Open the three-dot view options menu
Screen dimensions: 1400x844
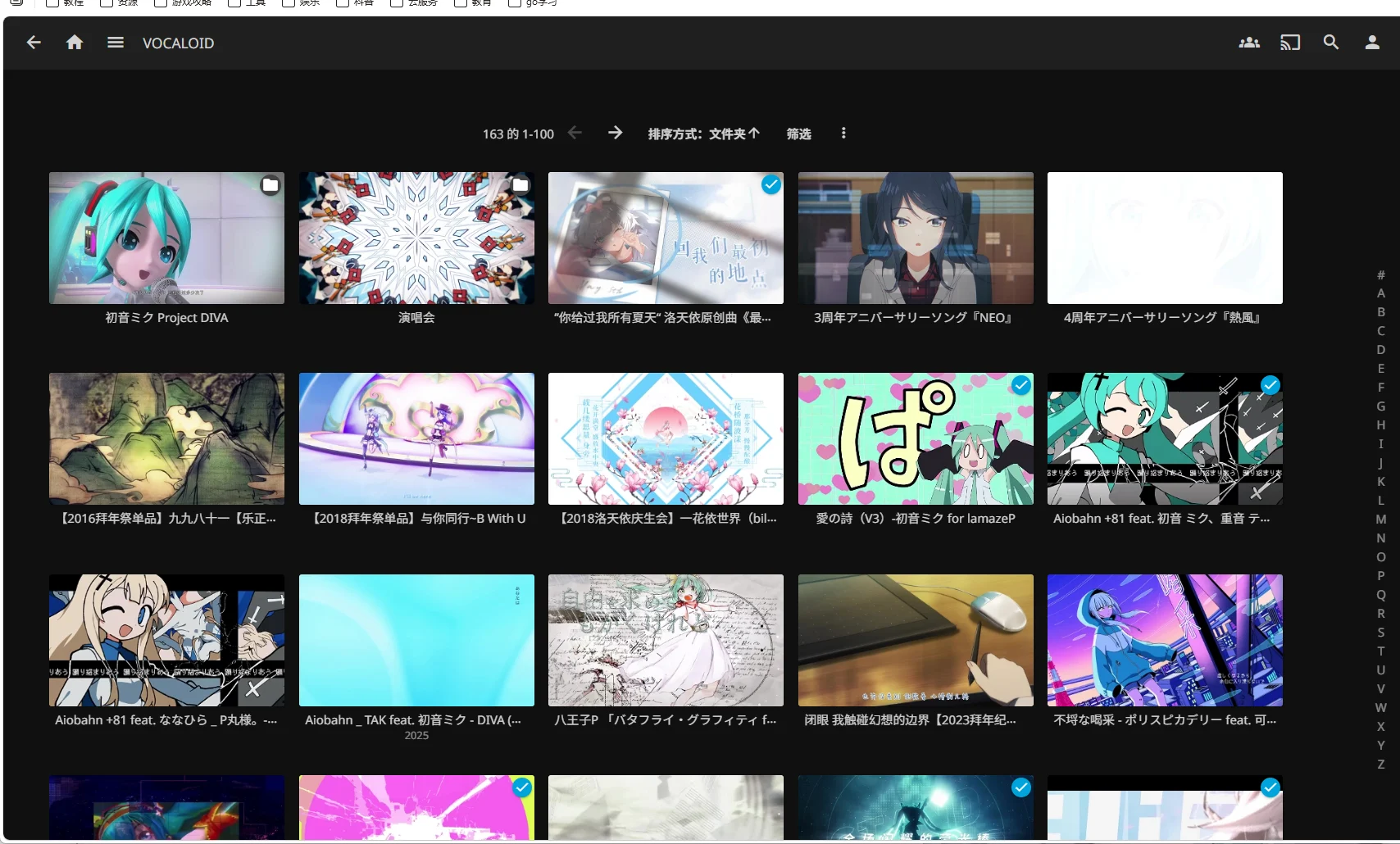point(843,133)
